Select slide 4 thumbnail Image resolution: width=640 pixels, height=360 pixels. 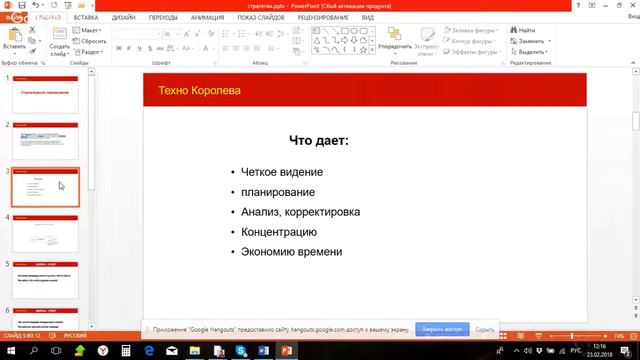point(45,233)
